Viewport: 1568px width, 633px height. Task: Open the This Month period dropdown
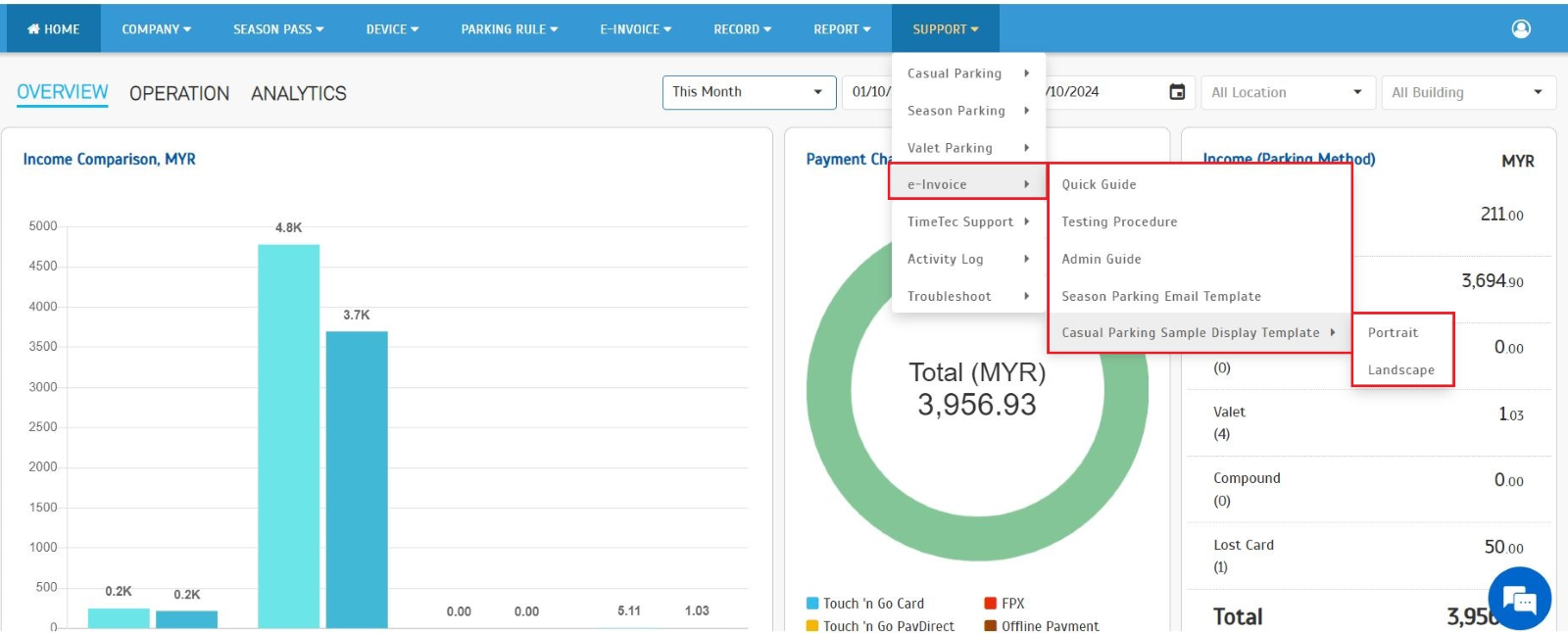point(749,92)
